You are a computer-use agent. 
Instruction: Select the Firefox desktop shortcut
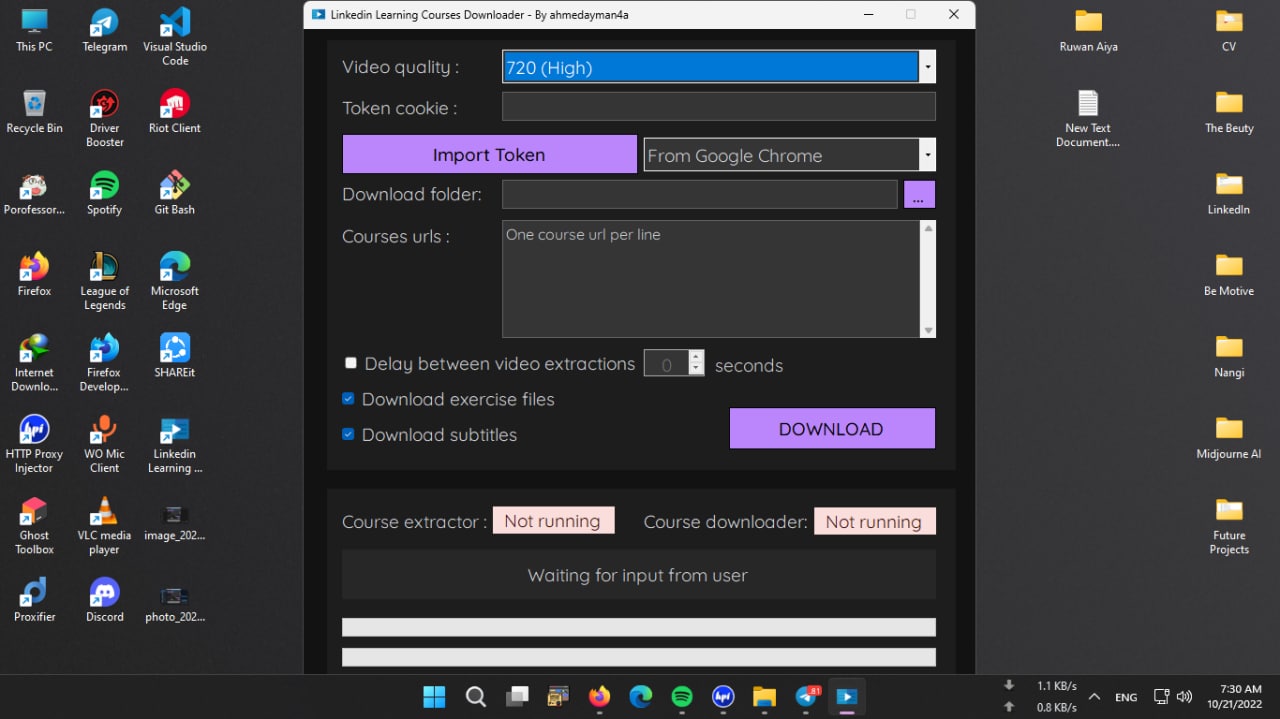[x=34, y=274]
